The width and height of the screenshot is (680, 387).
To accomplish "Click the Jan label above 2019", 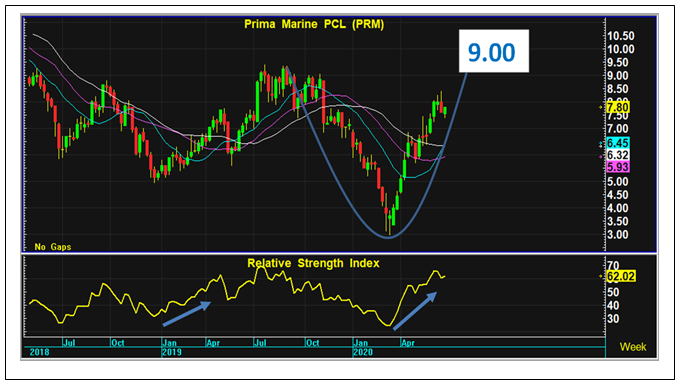I will point(170,343).
